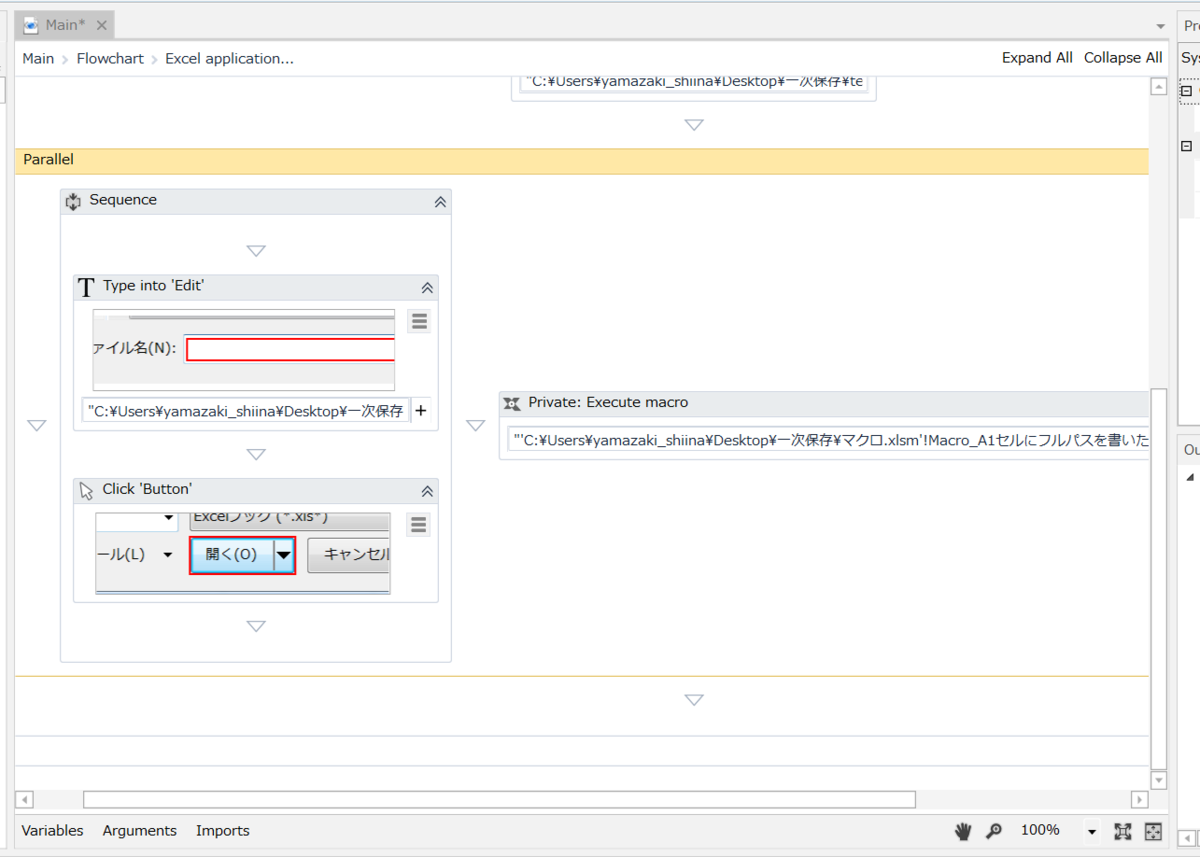The image size is (1200, 857).
Task: Click the T icon of Type into 'Edit'
Action: click(x=86, y=288)
